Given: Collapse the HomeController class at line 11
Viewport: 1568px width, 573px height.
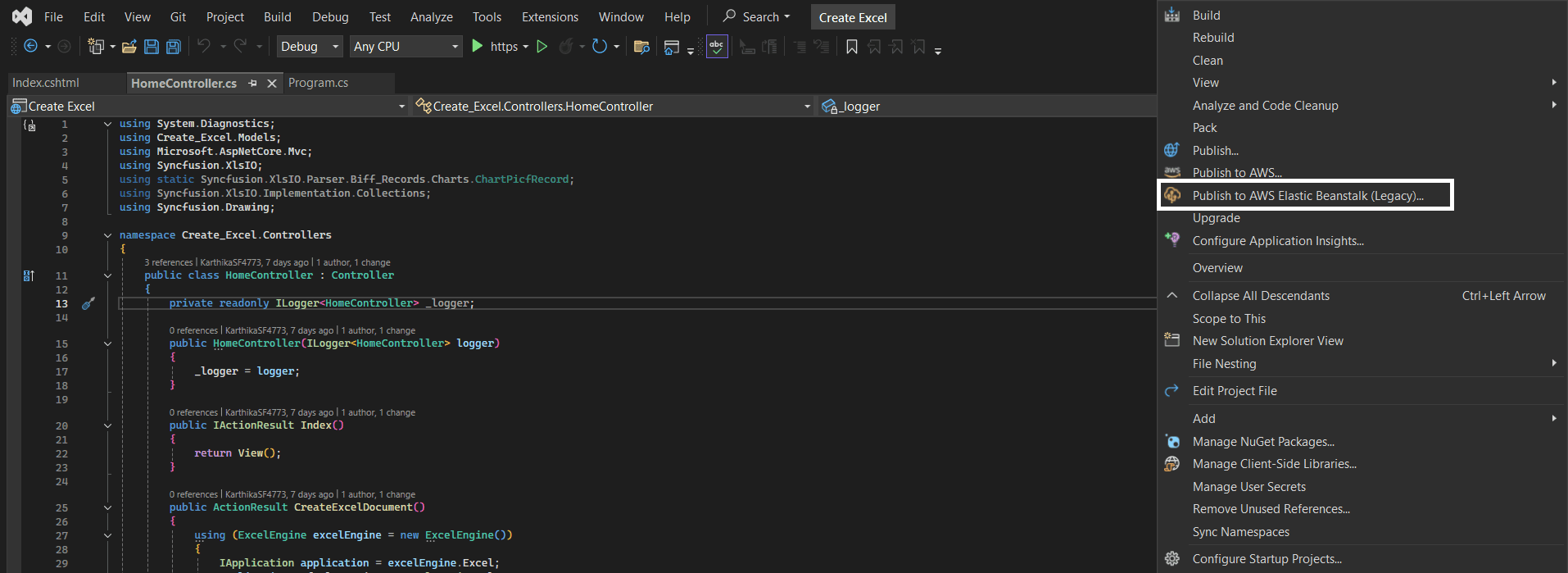Looking at the screenshot, I should tap(107, 275).
